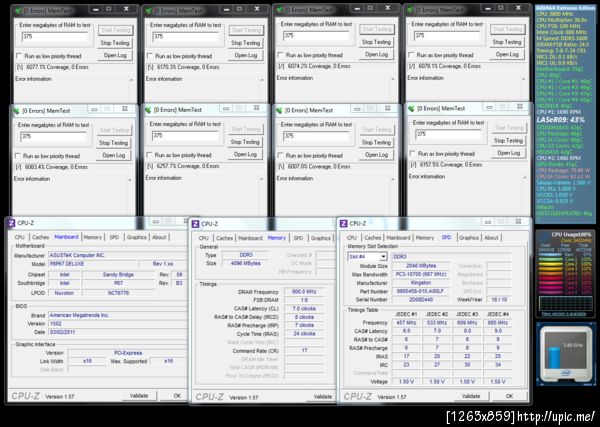Switch to CPU tab in CPU-Z Mainboard window
Viewport: 600px width, 427px height.
point(20,237)
